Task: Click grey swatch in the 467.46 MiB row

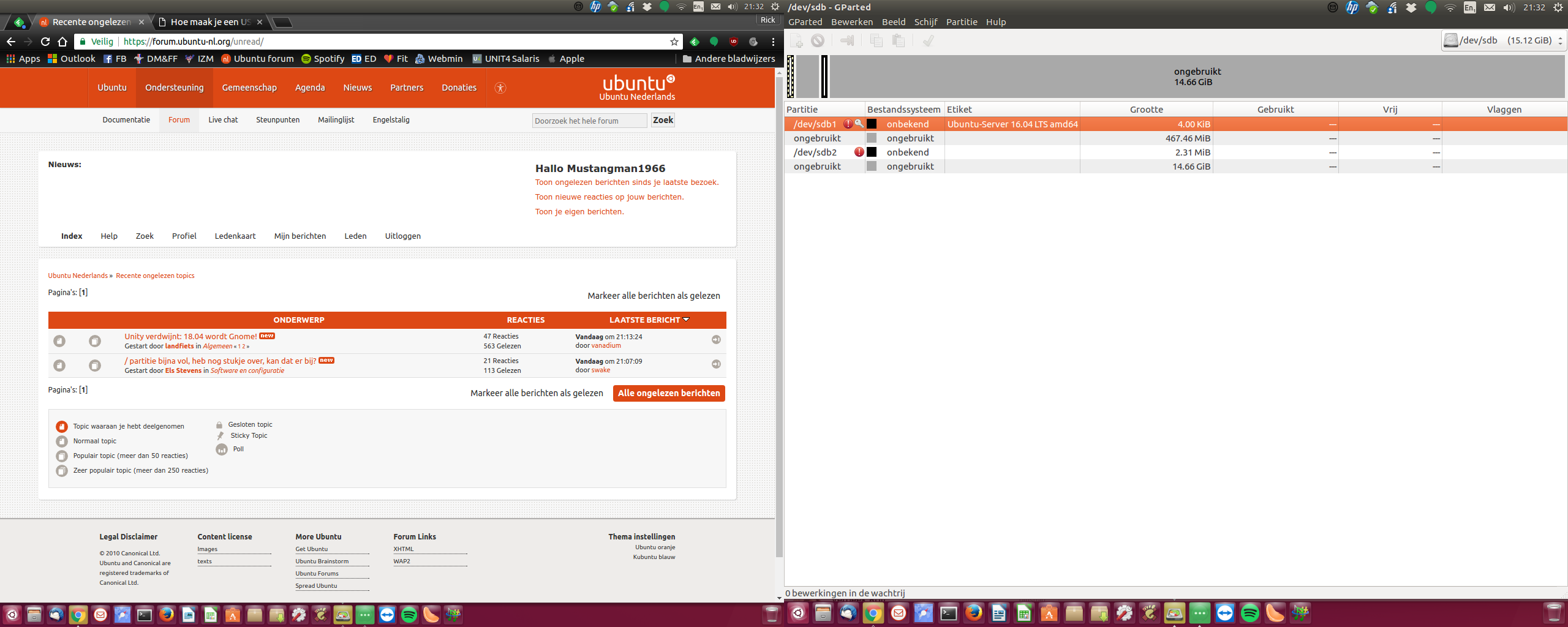Action: click(872, 138)
